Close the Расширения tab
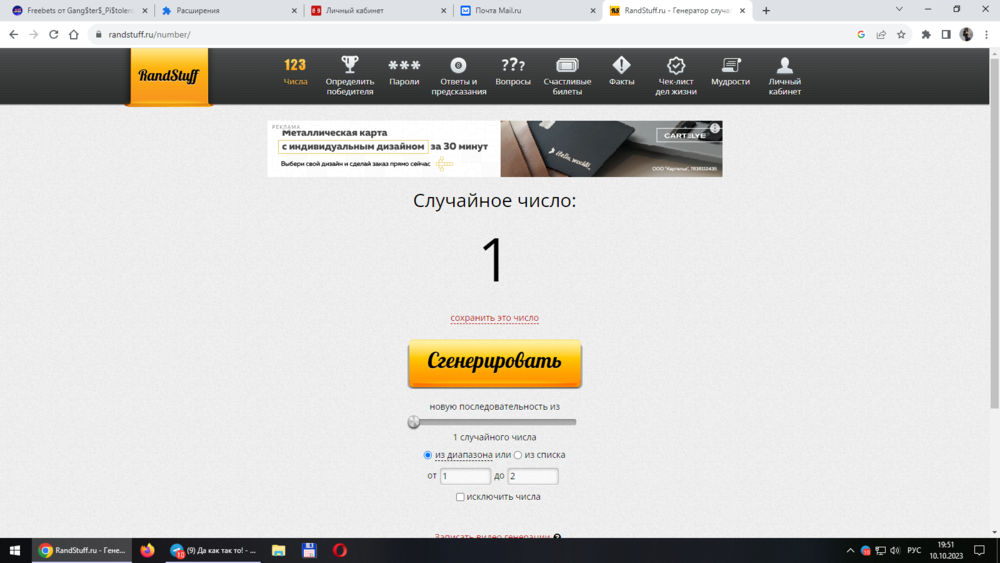Image resolution: width=1000 pixels, height=563 pixels. (x=294, y=11)
